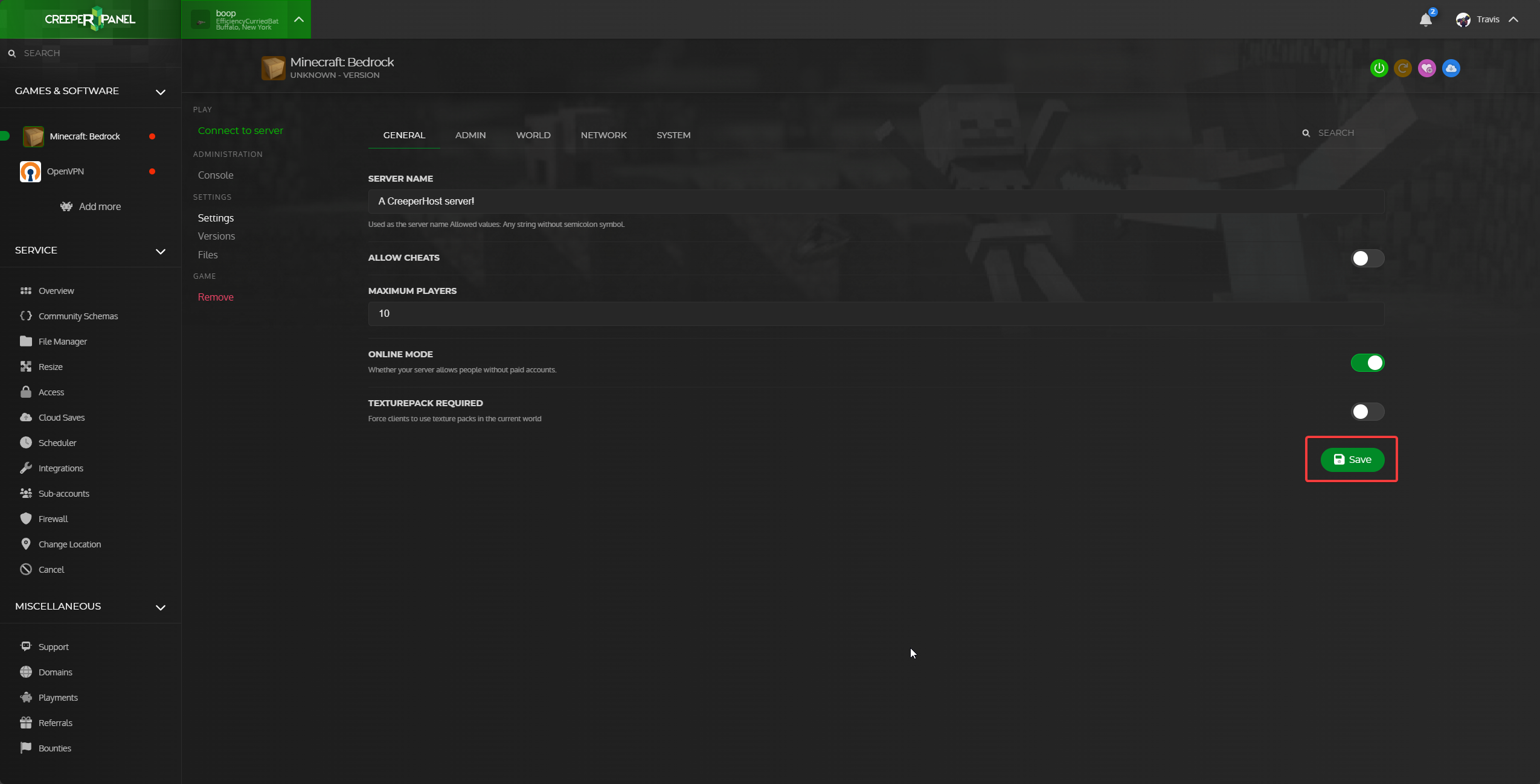Image resolution: width=1540 pixels, height=784 pixels.
Task: Click the red Remove link
Action: tap(216, 298)
